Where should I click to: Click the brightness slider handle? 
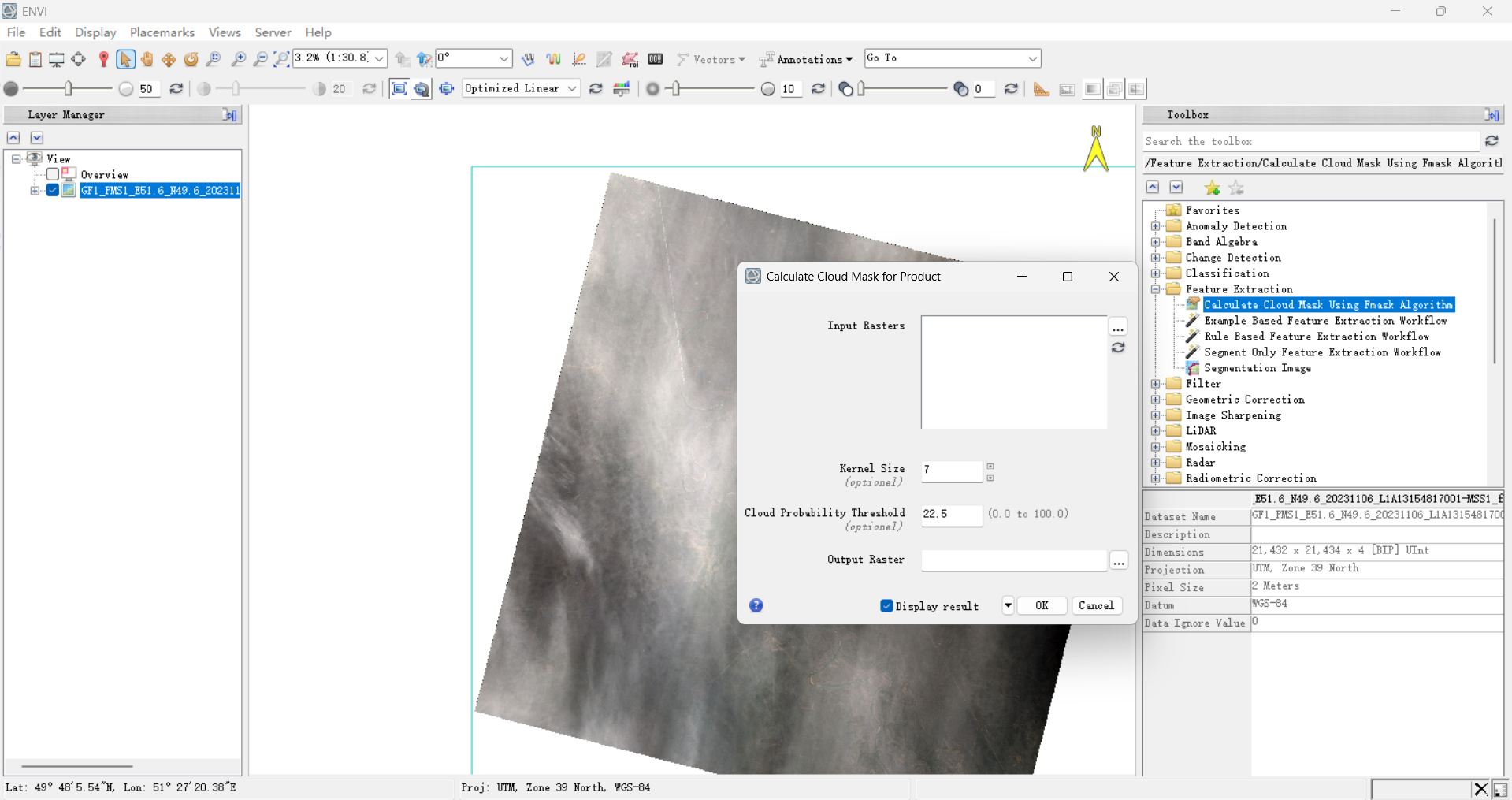(69, 89)
